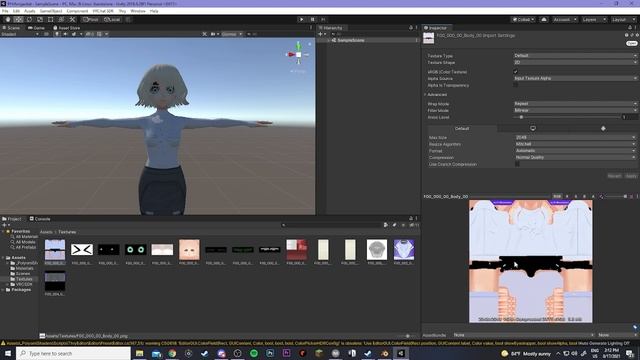Open Filter Mode dropdown
This screenshot has height=360, width=640.
tap(575, 111)
